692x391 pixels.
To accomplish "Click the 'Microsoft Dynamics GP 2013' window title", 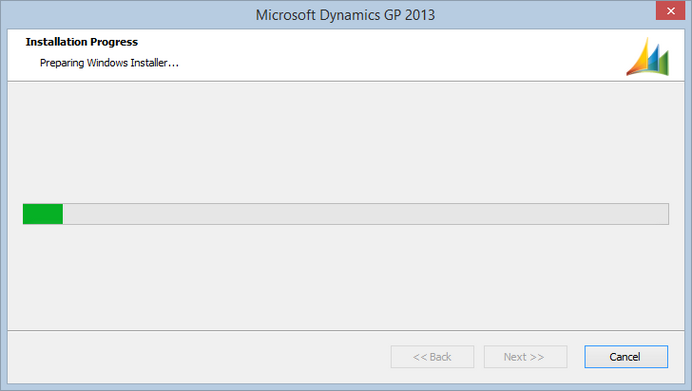I will [345, 15].
